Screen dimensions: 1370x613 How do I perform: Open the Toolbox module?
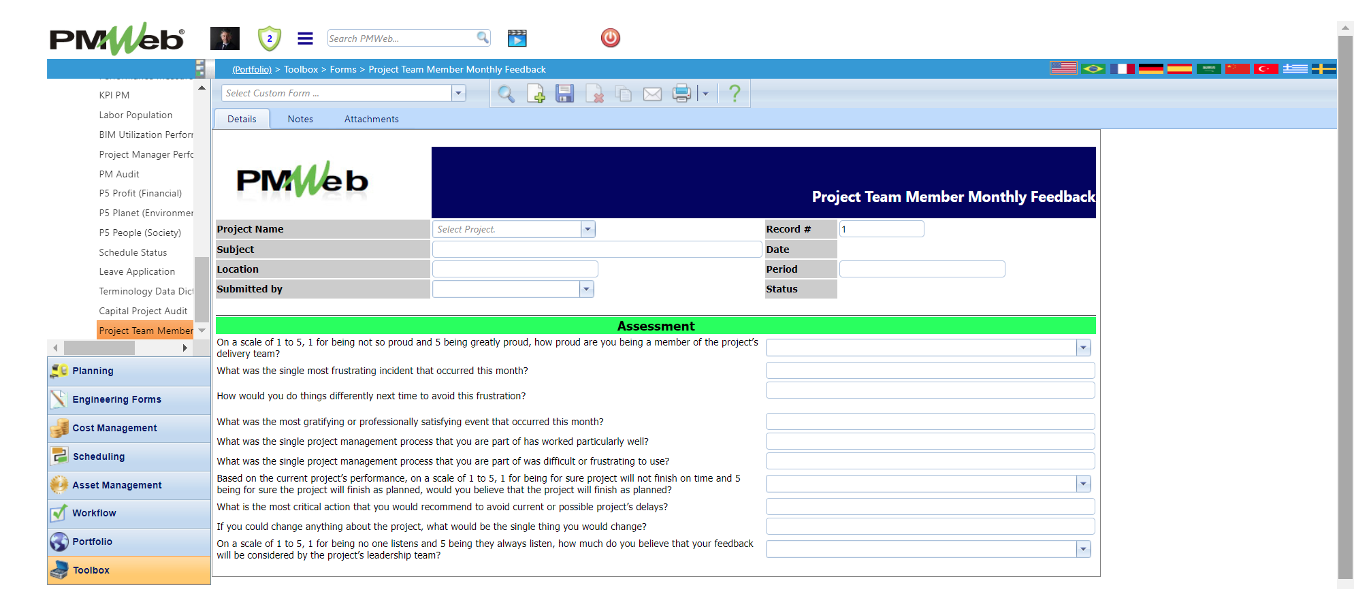[x=129, y=570]
